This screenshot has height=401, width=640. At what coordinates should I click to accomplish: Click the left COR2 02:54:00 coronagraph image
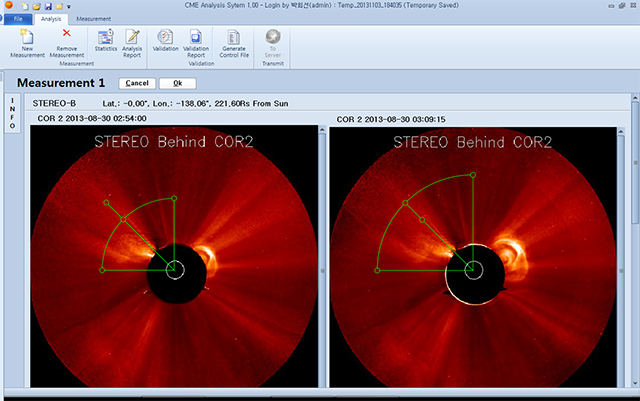tap(174, 256)
